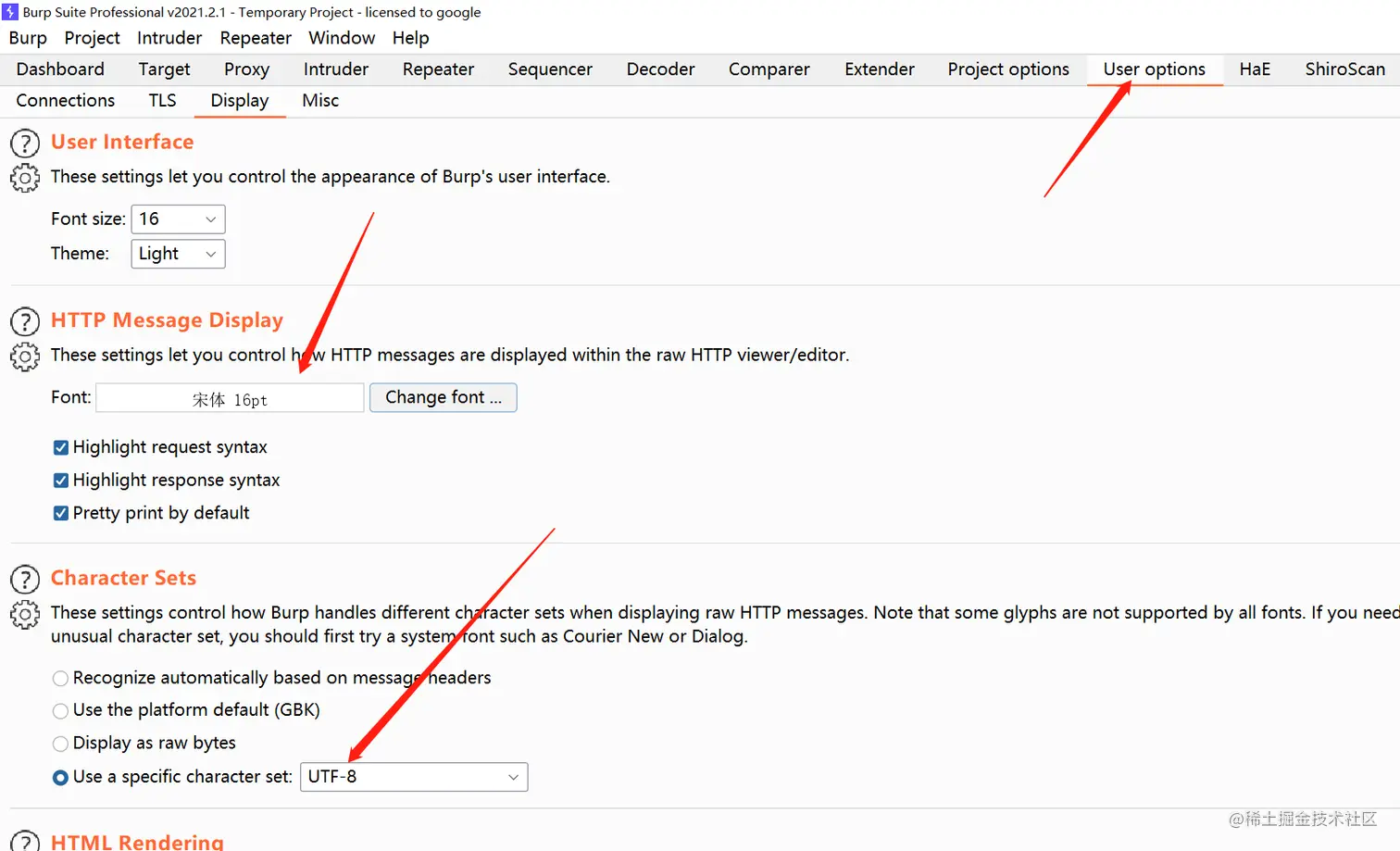
Task: Click the font display field showing 宋体 16pt
Action: click(230, 398)
